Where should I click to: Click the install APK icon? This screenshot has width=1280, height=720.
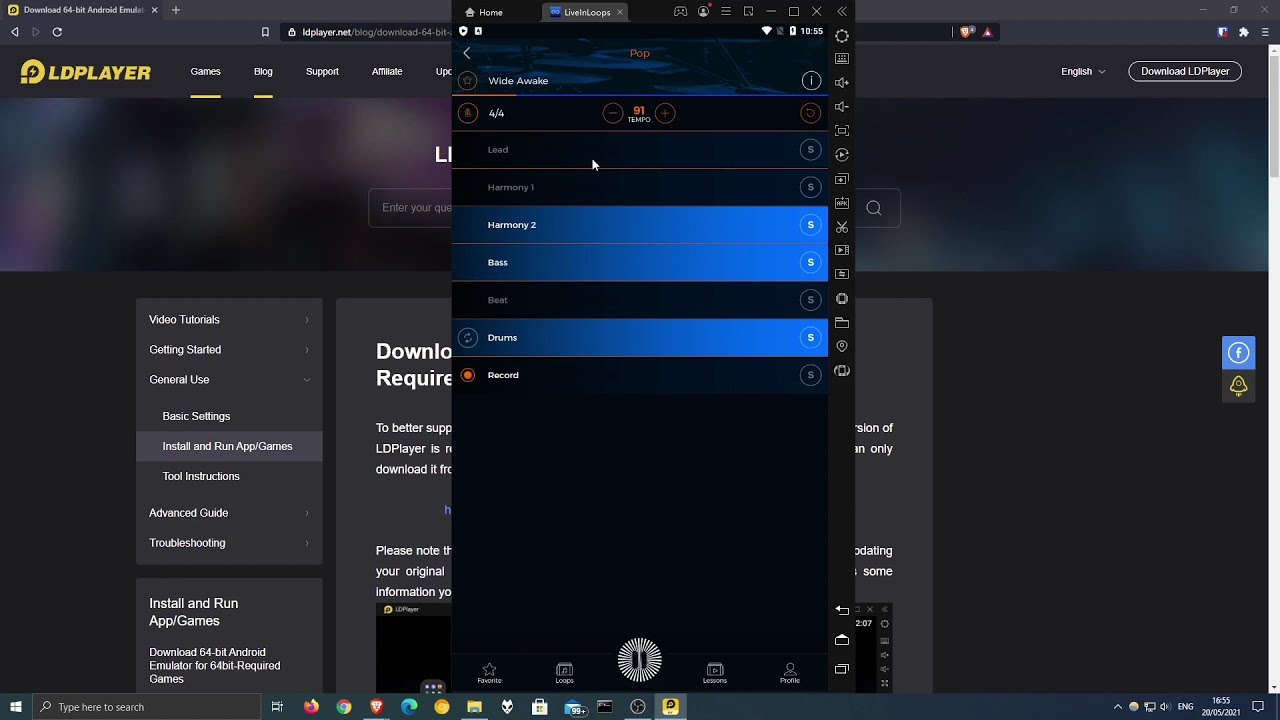coord(842,203)
